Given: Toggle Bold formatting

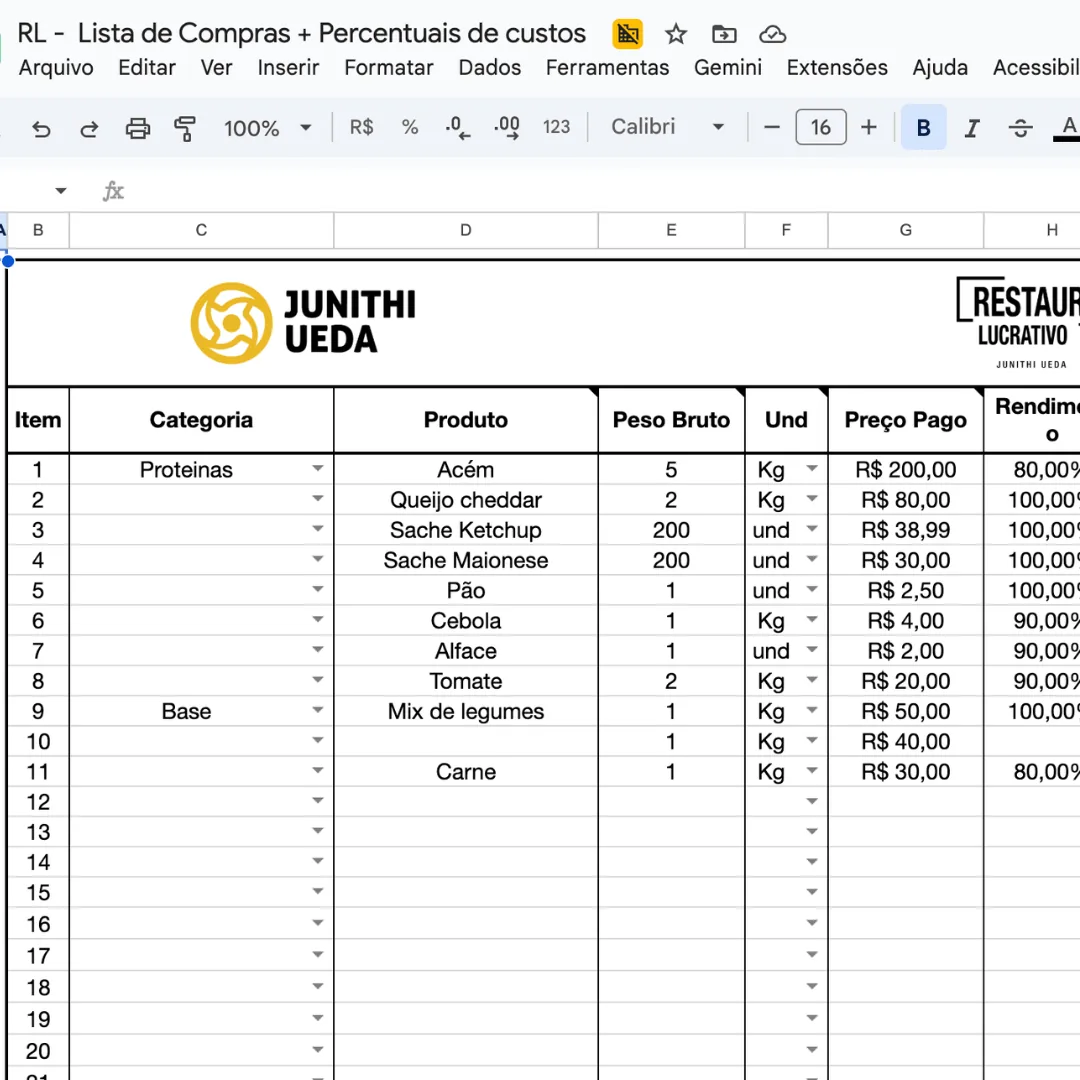Looking at the screenshot, I should click(924, 127).
